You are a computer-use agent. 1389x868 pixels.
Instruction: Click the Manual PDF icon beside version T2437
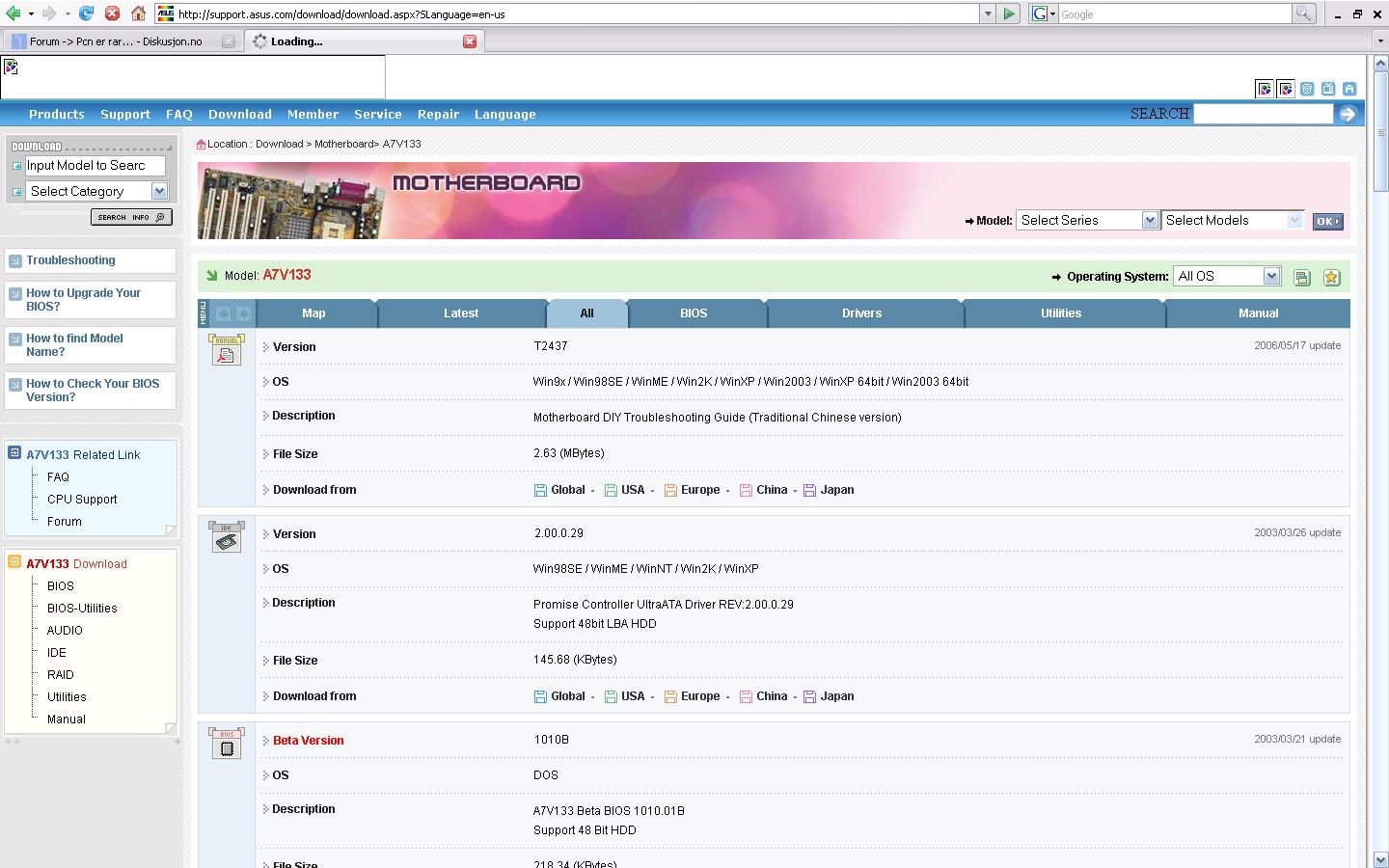pos(227,350)
